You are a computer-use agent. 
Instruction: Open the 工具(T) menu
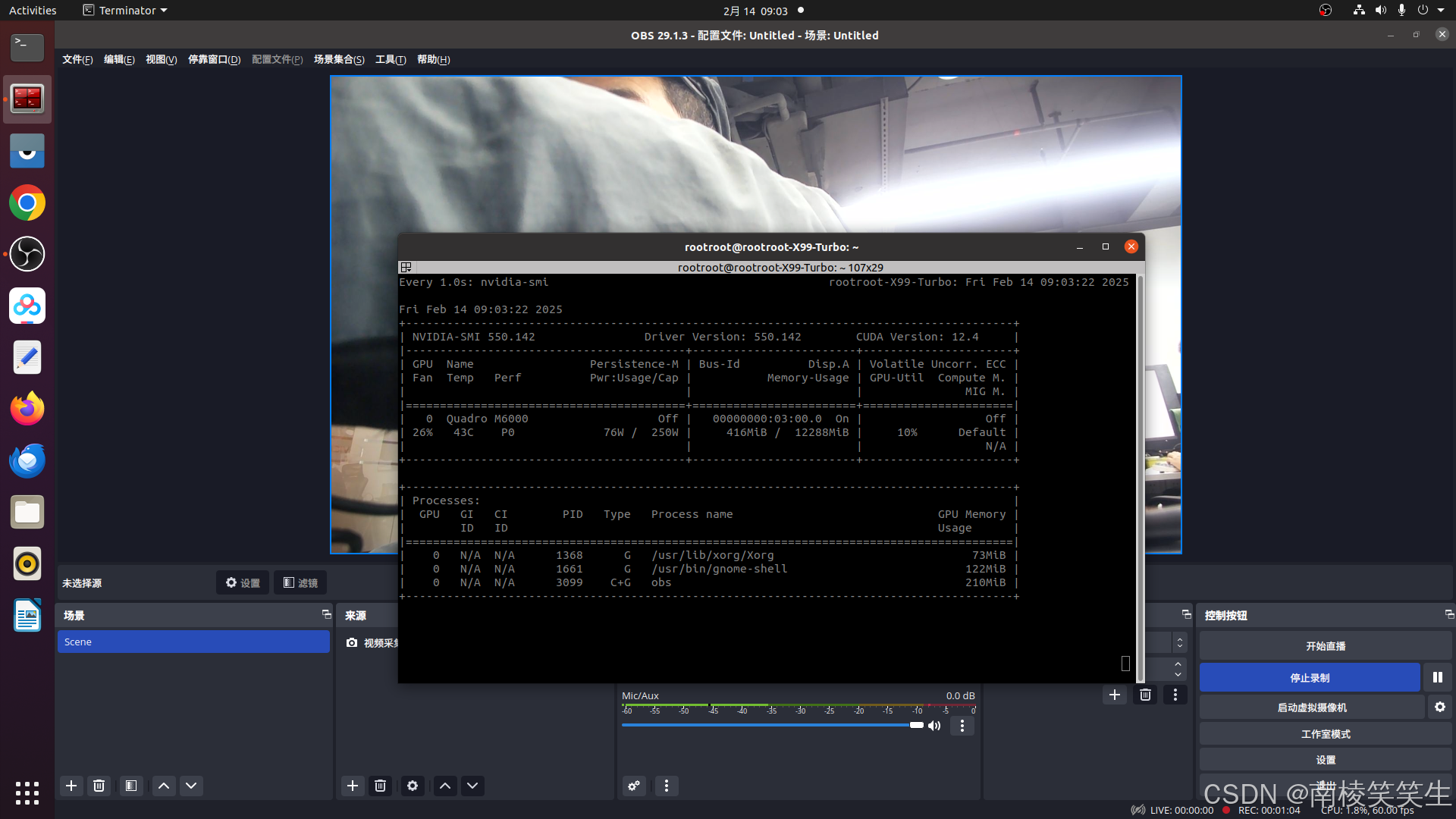click(390, 59)
